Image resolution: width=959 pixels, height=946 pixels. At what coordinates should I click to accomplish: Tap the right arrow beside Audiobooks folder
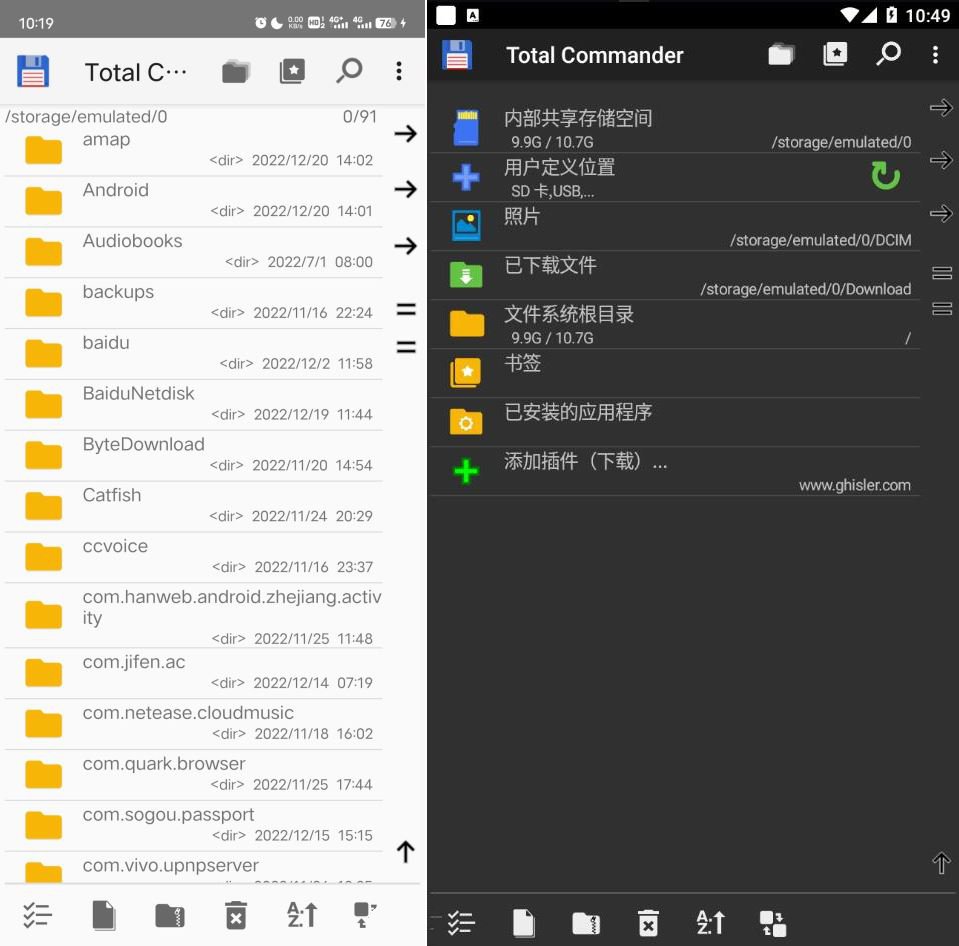[405, 246]
